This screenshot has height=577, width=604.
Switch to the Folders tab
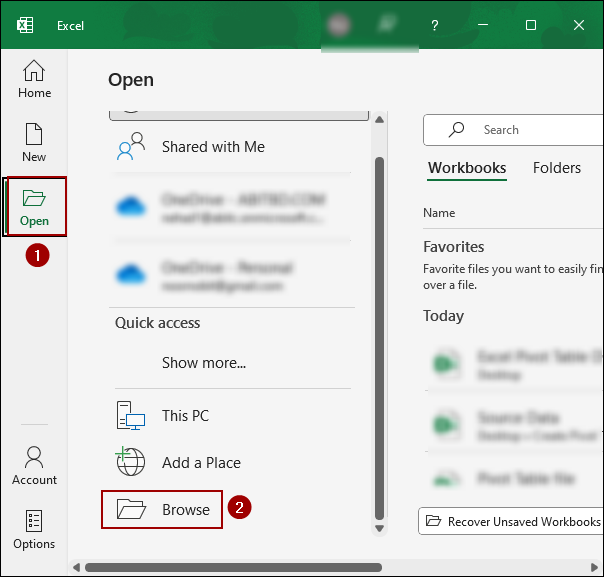pos(557,169)
